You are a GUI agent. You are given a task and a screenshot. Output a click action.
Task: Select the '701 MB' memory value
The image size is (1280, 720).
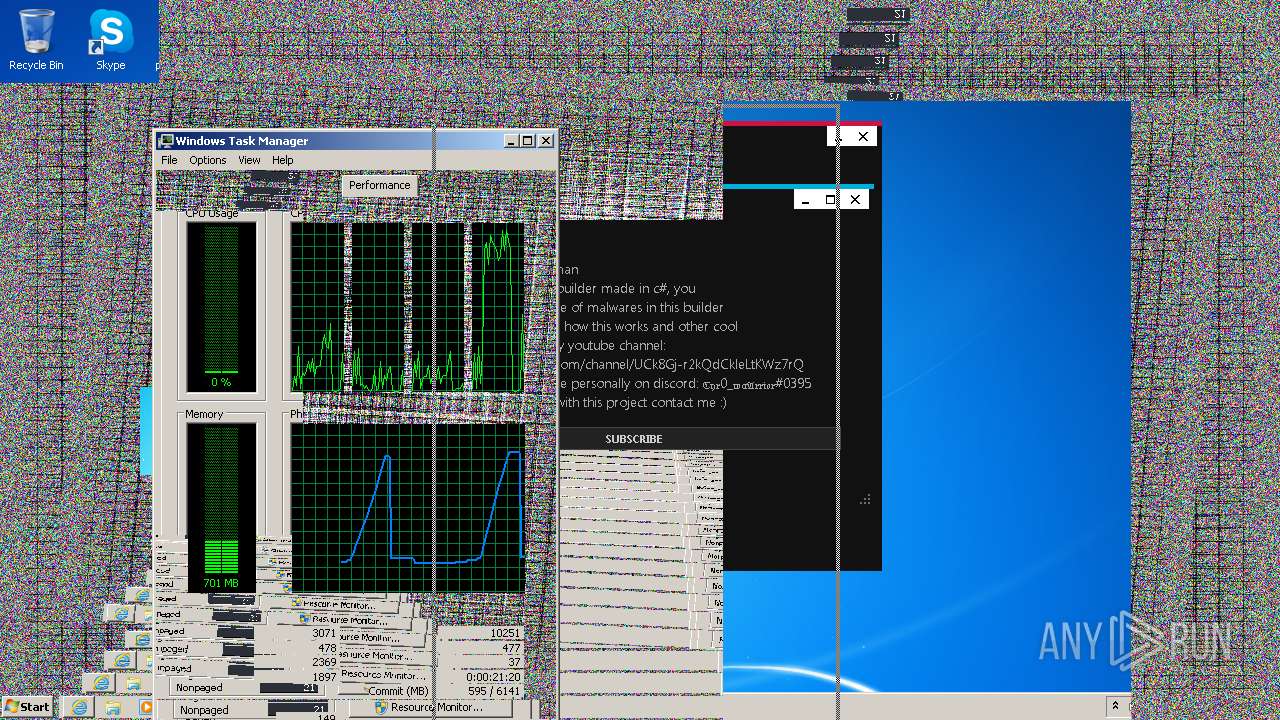[221, 583]
